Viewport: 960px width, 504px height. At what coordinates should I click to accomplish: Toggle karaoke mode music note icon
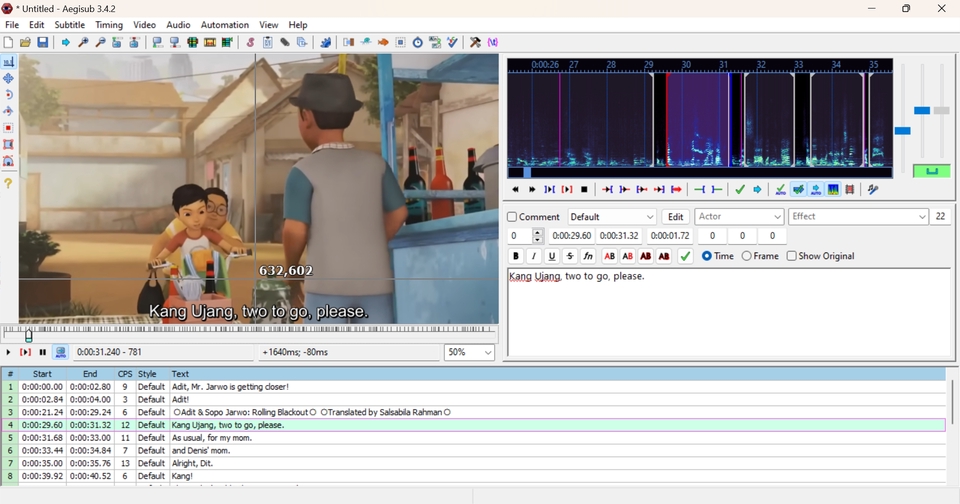point(873,190)
